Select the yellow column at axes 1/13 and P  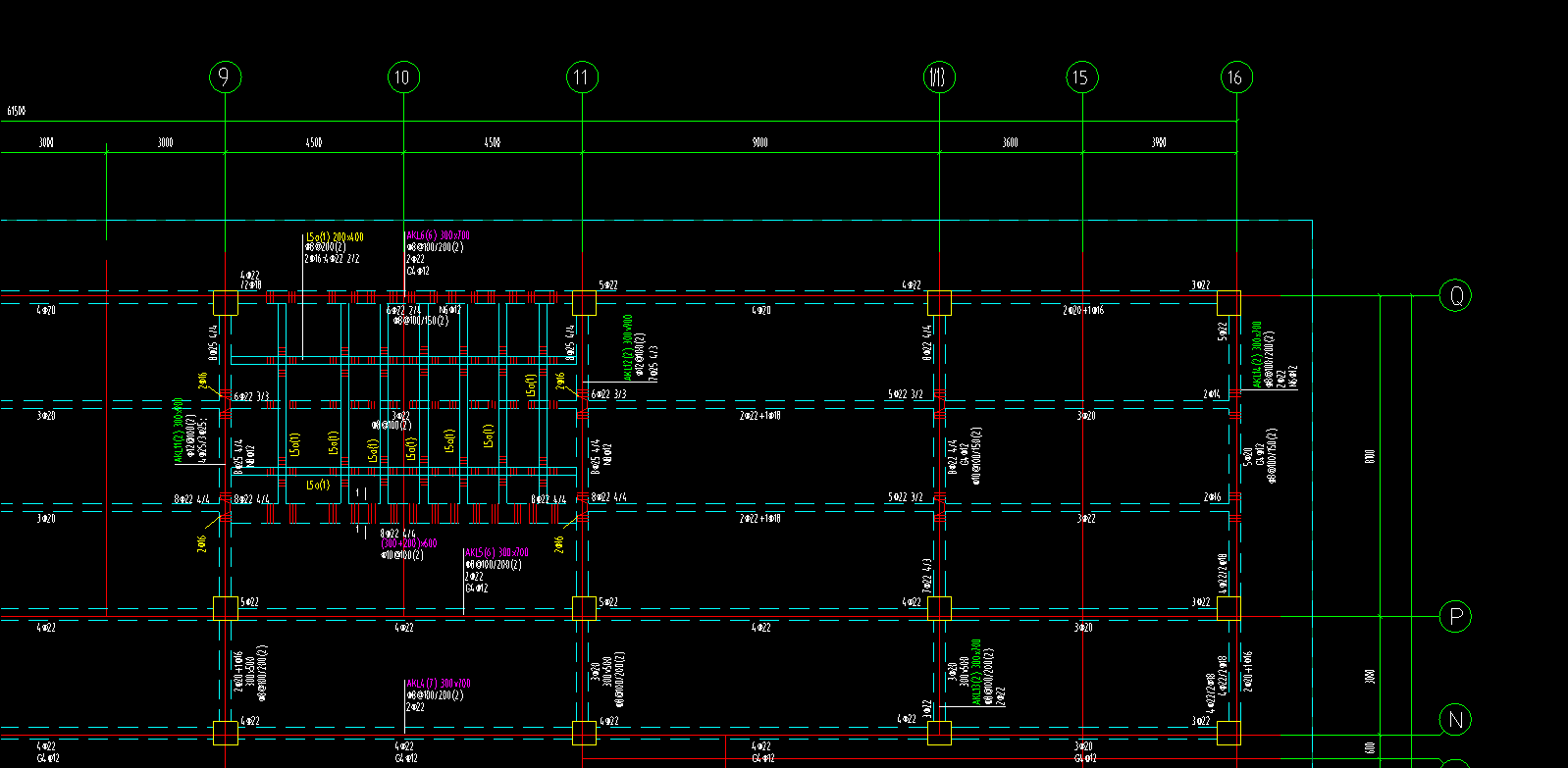coord(939,608)
